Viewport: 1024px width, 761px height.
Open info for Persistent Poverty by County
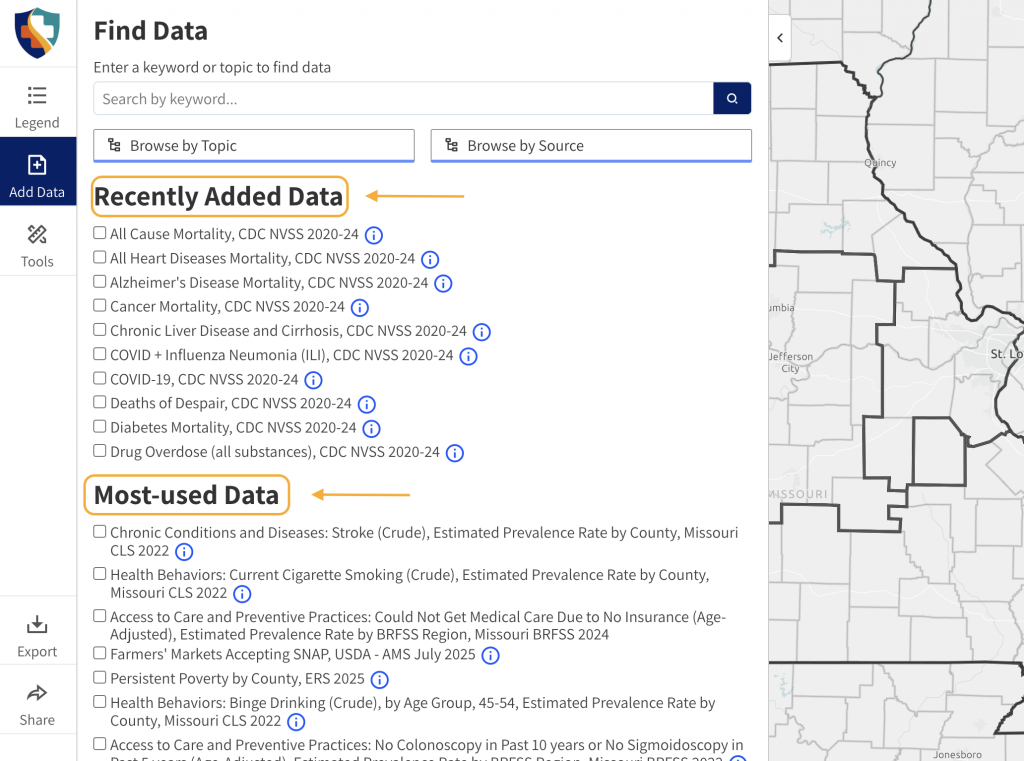click(380, 680)
